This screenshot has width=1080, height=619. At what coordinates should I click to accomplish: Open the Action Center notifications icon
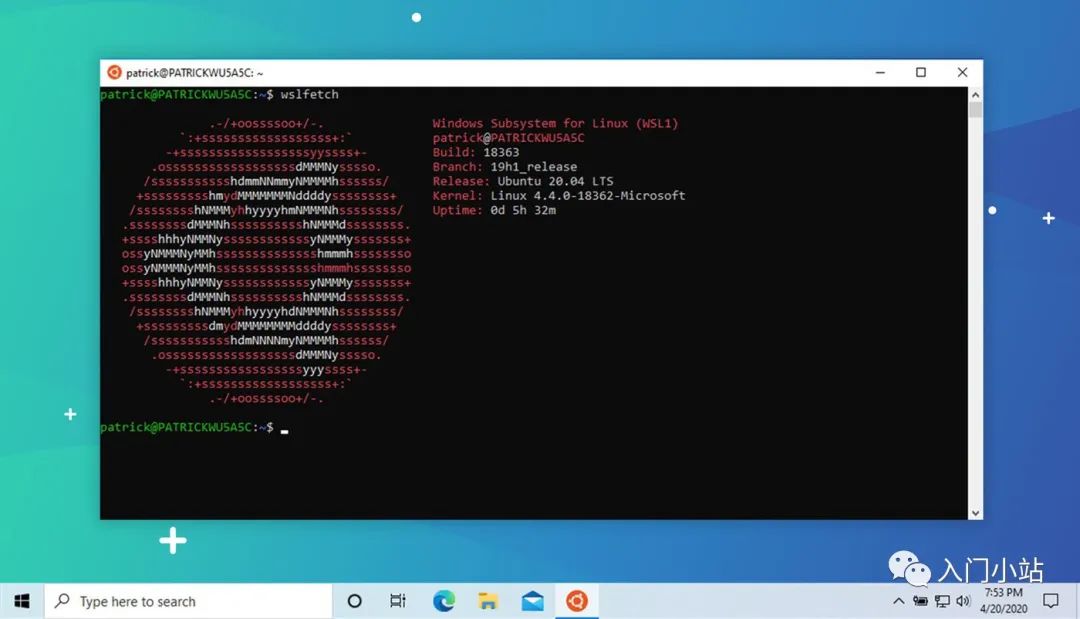click(1050, 601)
